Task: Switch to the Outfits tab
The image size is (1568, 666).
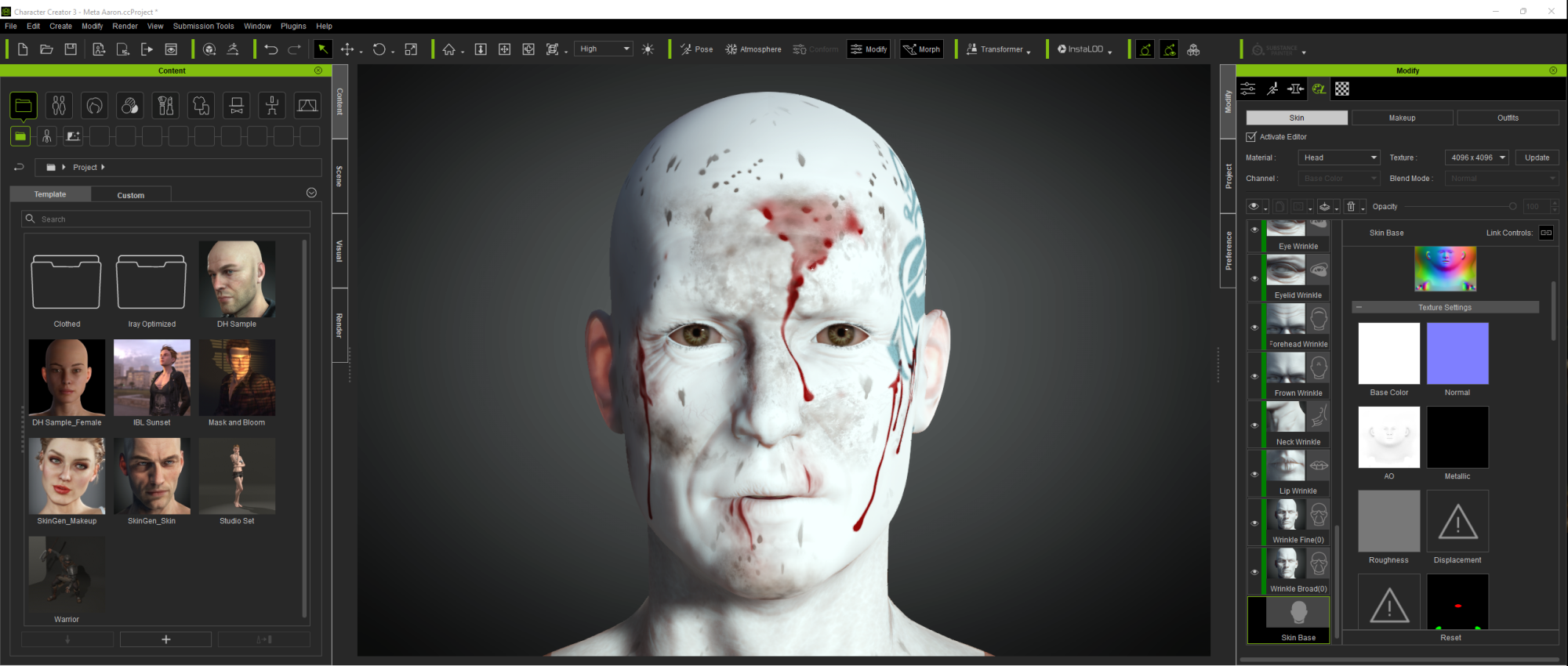Action: tap(1508, 118)
